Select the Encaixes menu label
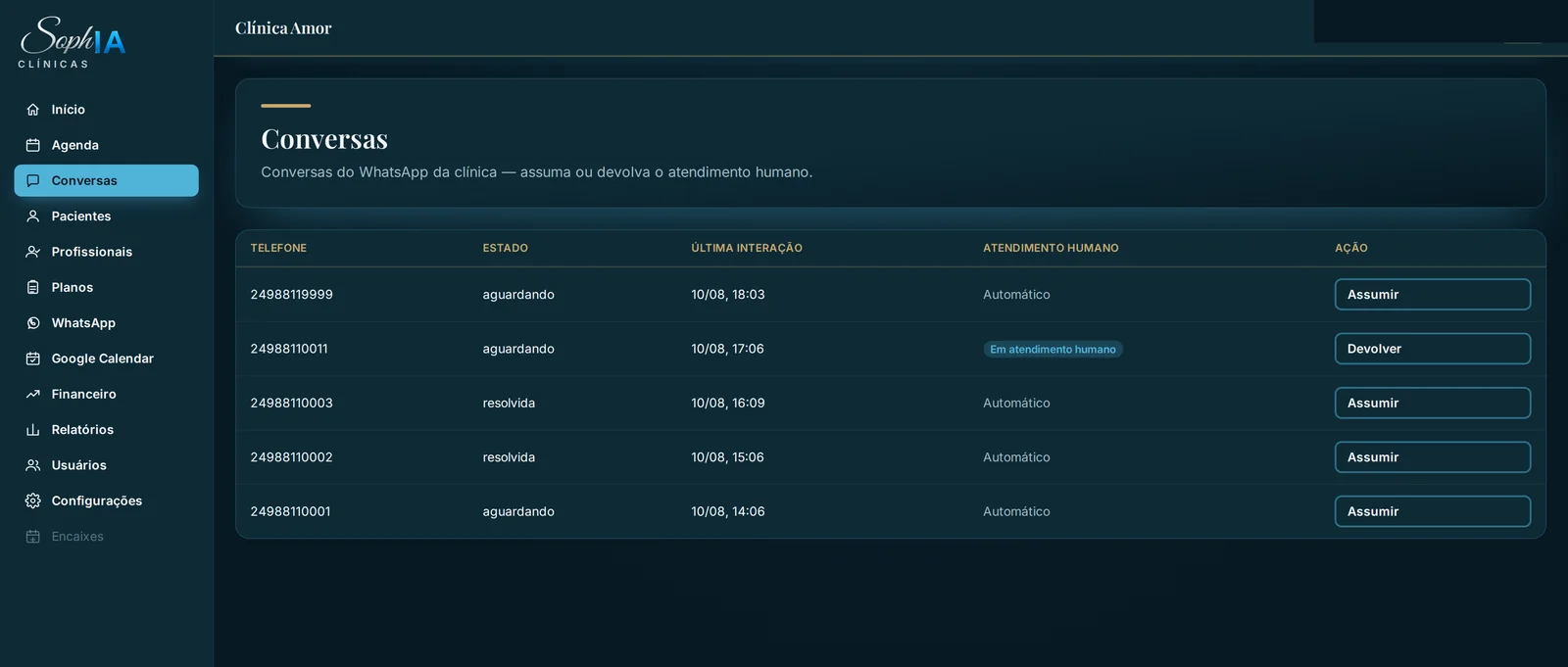The image size is (1568, 667). click(77, 537)
